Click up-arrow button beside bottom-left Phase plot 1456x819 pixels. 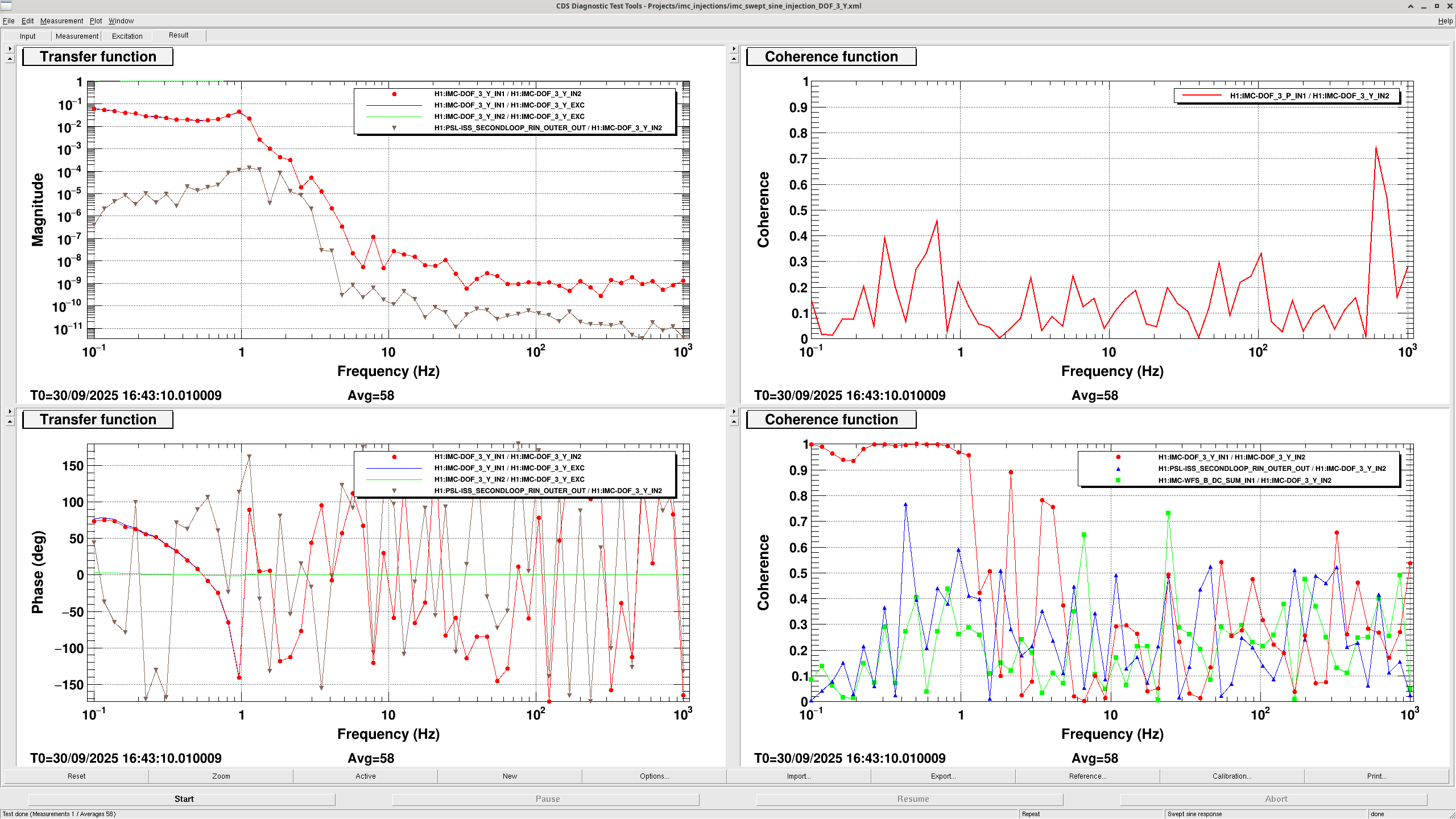point(10,421)
